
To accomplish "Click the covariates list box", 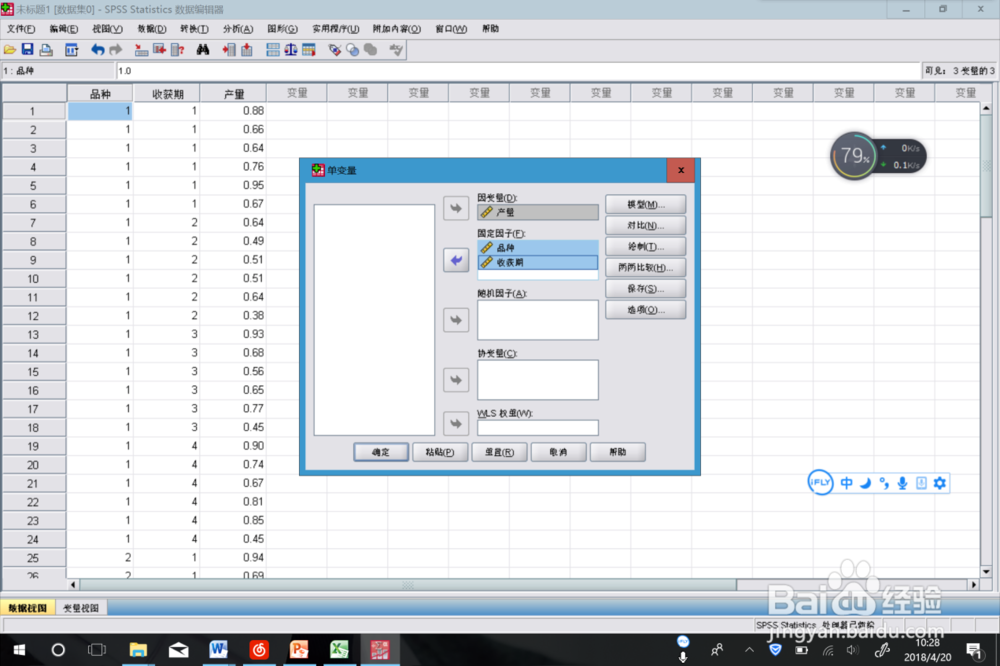I will point(538,380).
